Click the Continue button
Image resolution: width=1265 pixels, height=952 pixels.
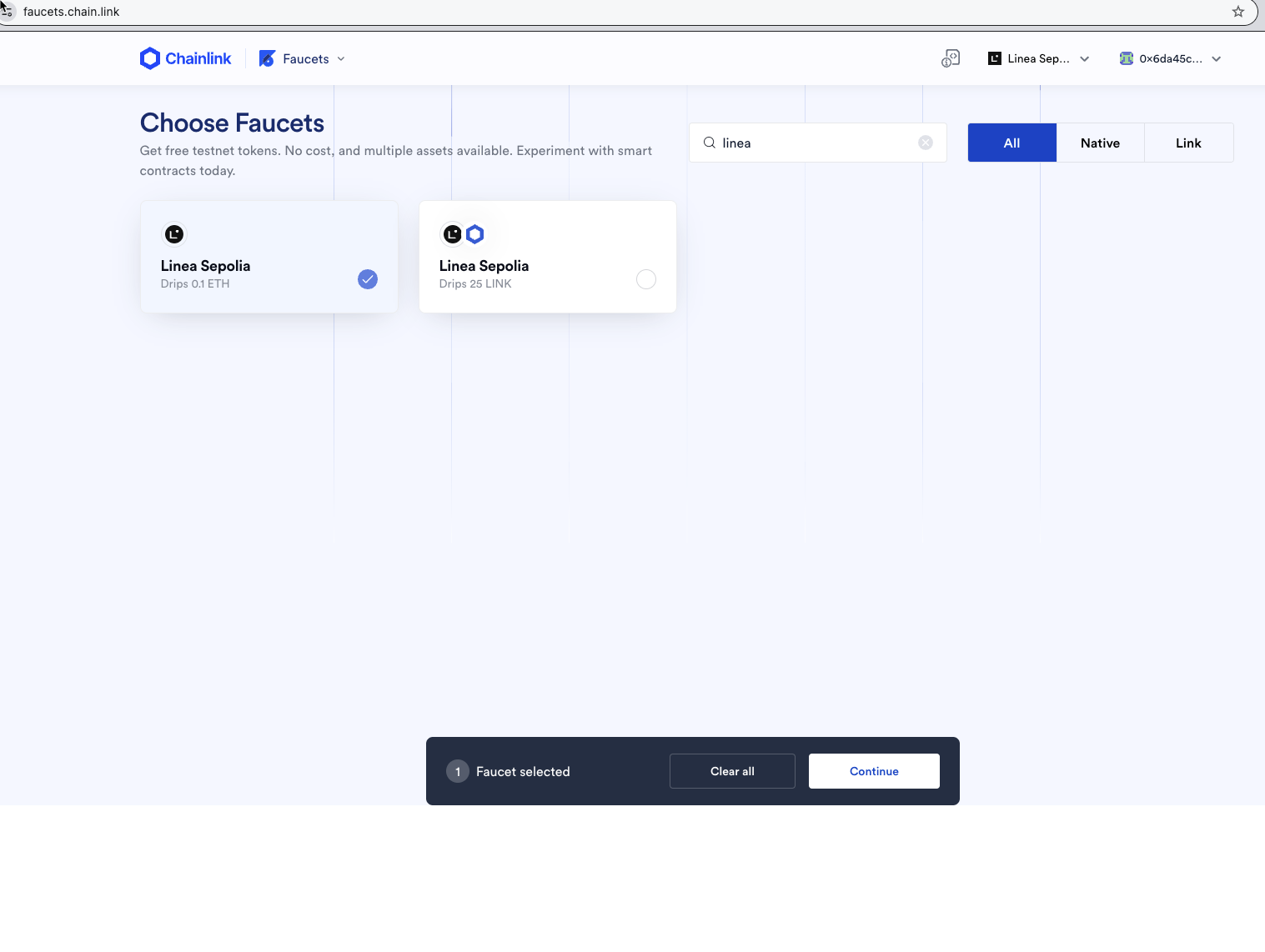[x=874, y=771]
